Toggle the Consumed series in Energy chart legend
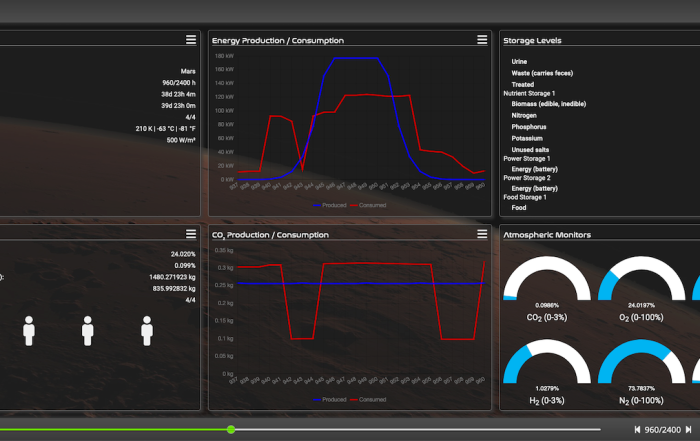The height and width of the screenshot is (441, 700). (366, 204)
